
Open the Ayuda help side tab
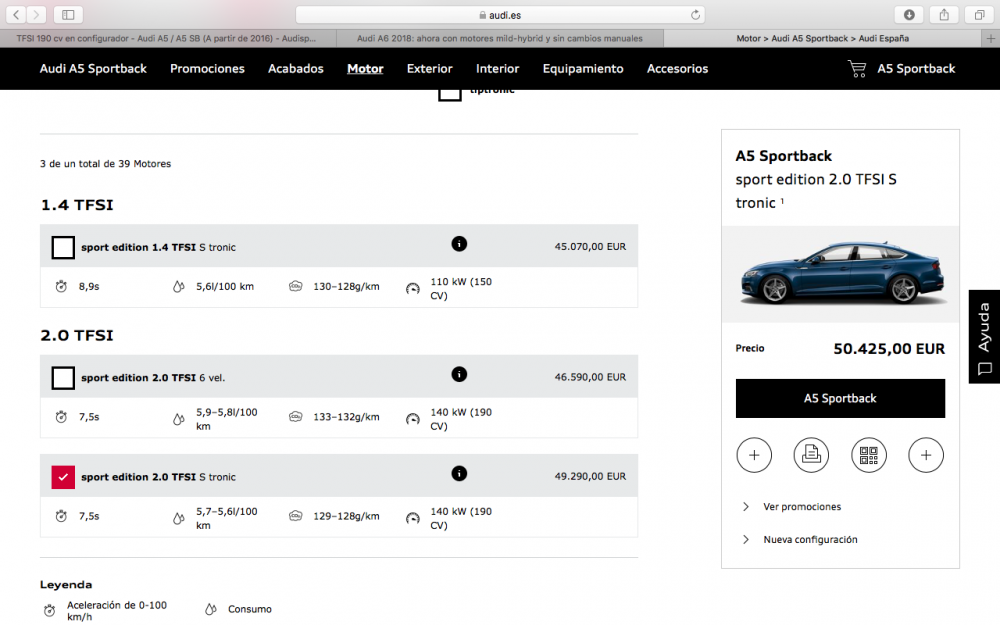[984, 337]
